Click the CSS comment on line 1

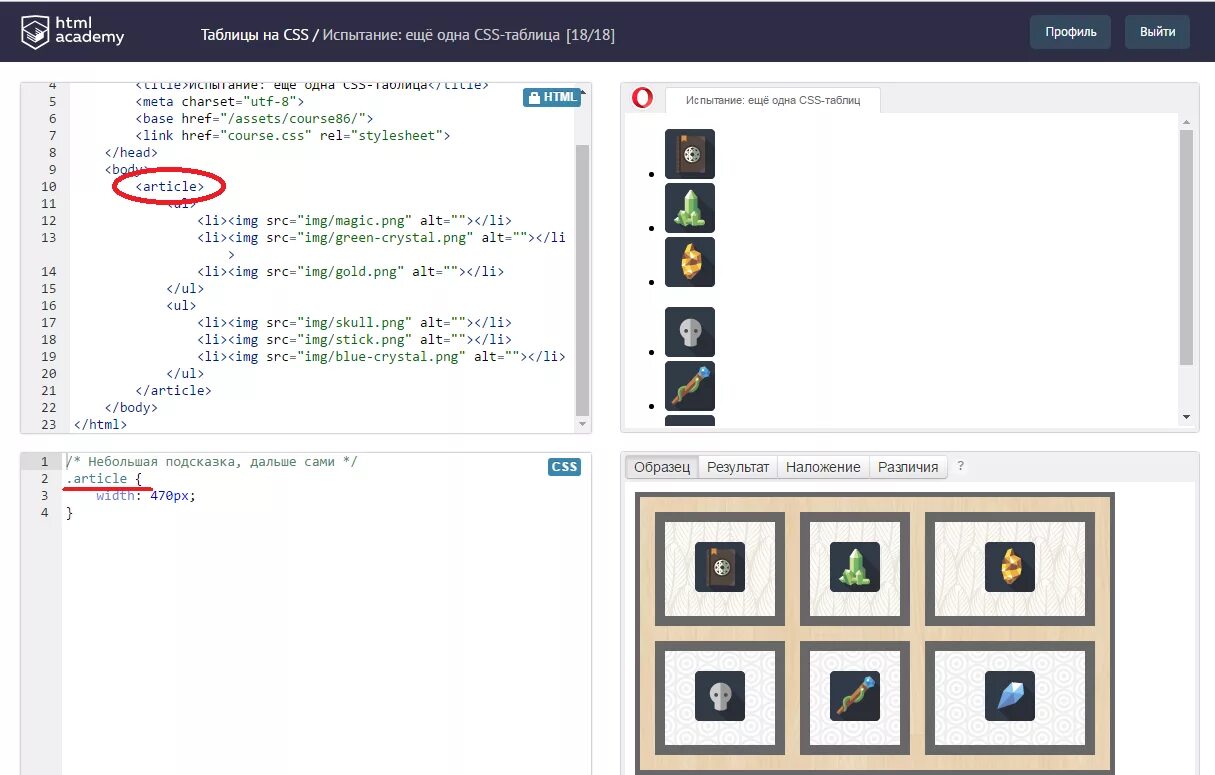[x=211, y=462]
